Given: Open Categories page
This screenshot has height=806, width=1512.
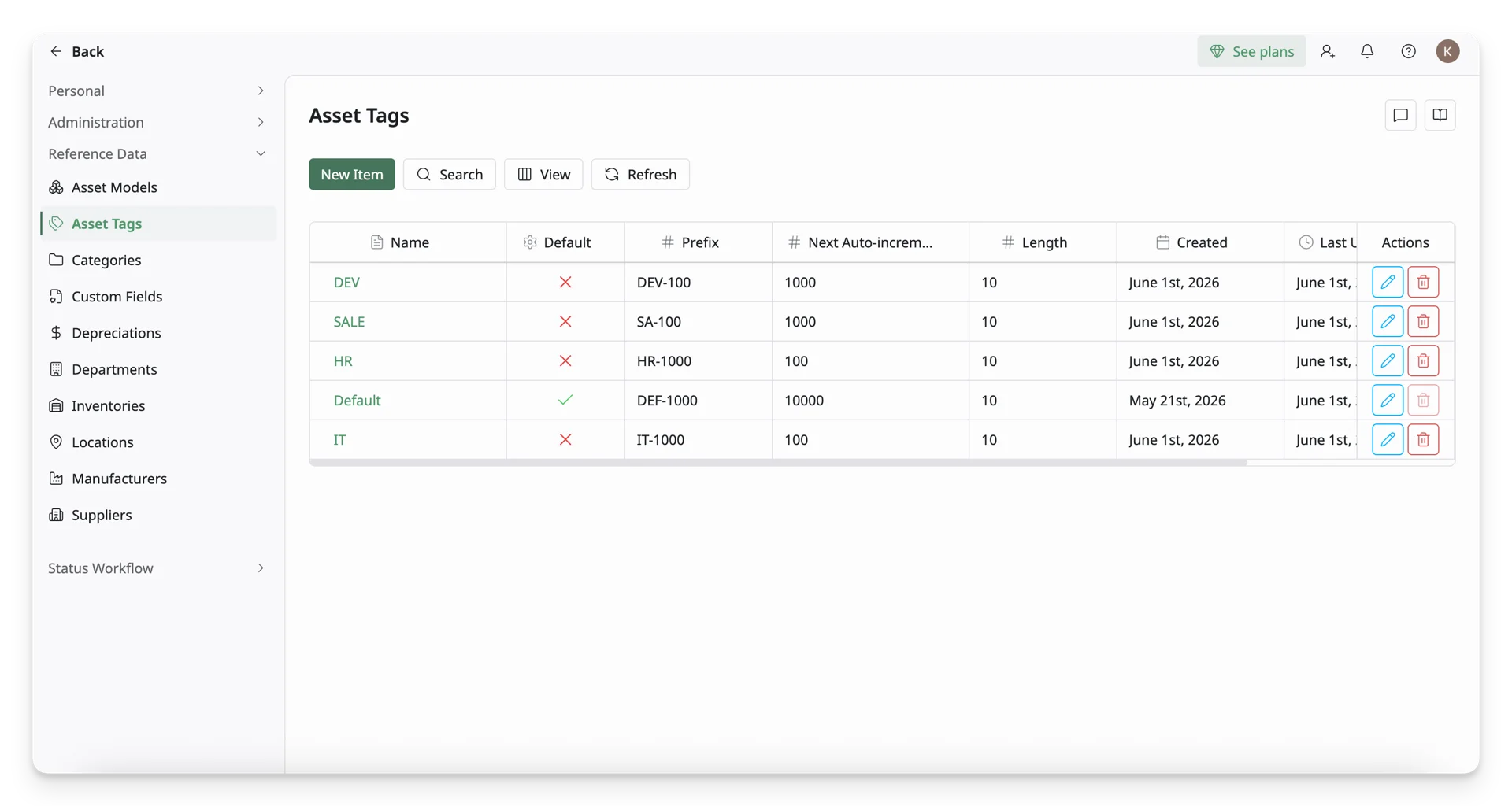Looking at the screenshot, I should (157, 260).
